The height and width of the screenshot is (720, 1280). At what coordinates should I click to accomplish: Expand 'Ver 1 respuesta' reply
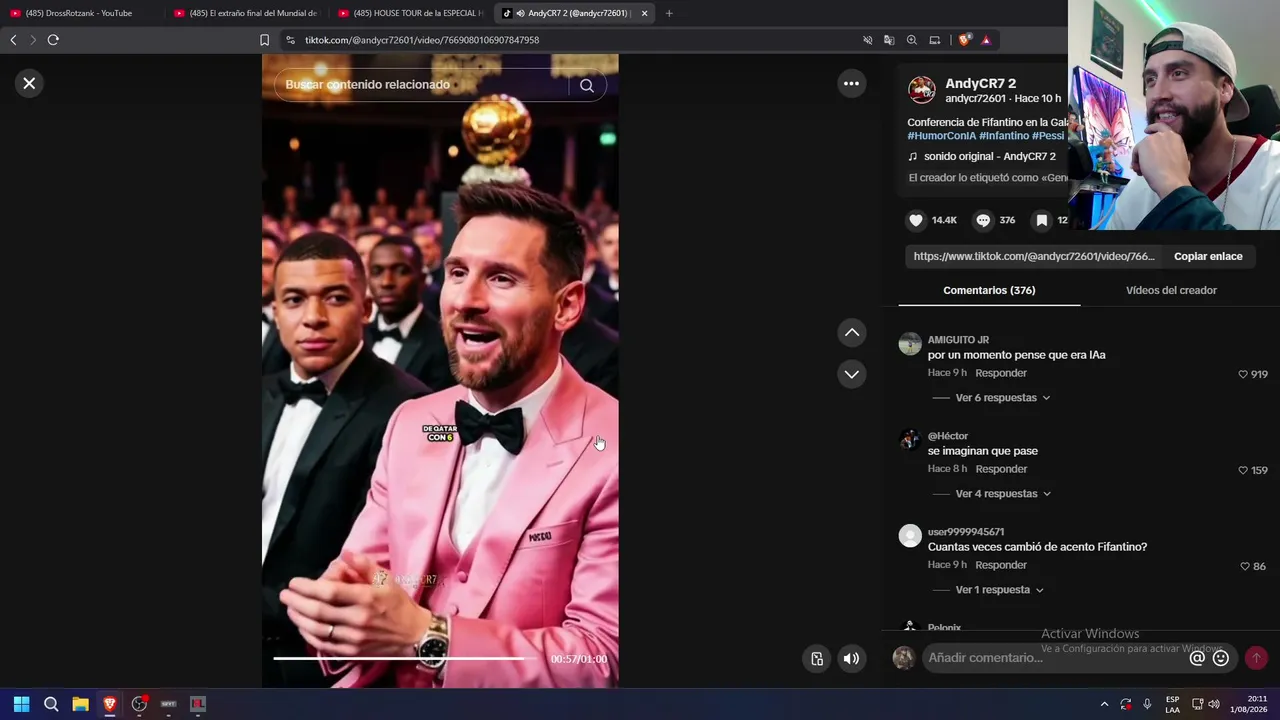[999, 590]
